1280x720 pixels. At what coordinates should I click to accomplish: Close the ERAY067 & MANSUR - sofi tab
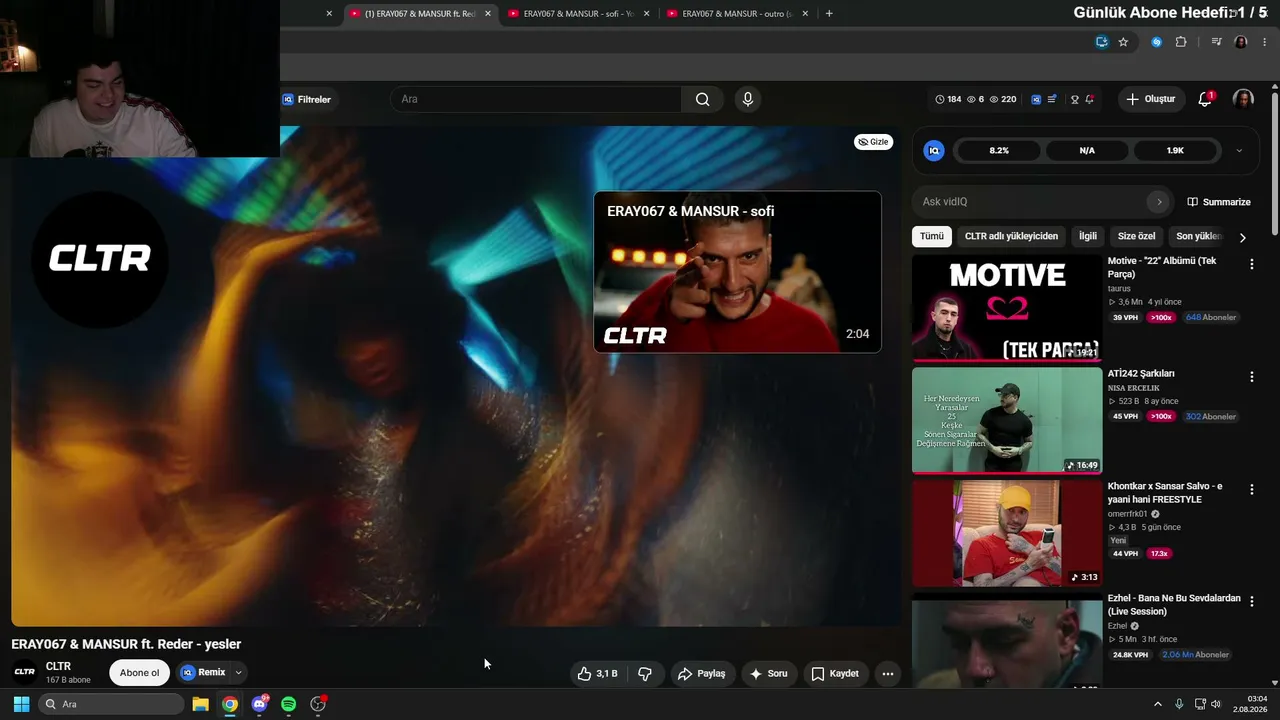(646, 14)
